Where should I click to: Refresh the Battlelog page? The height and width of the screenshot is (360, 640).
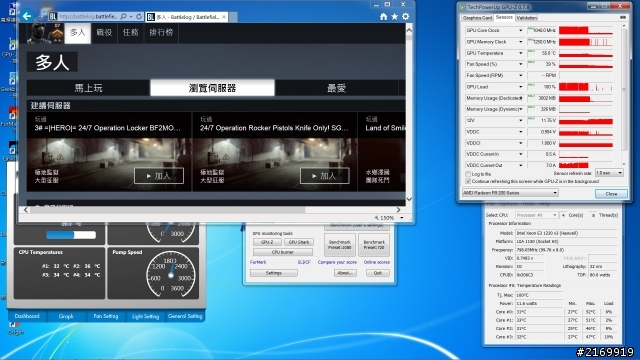[139, 17]
